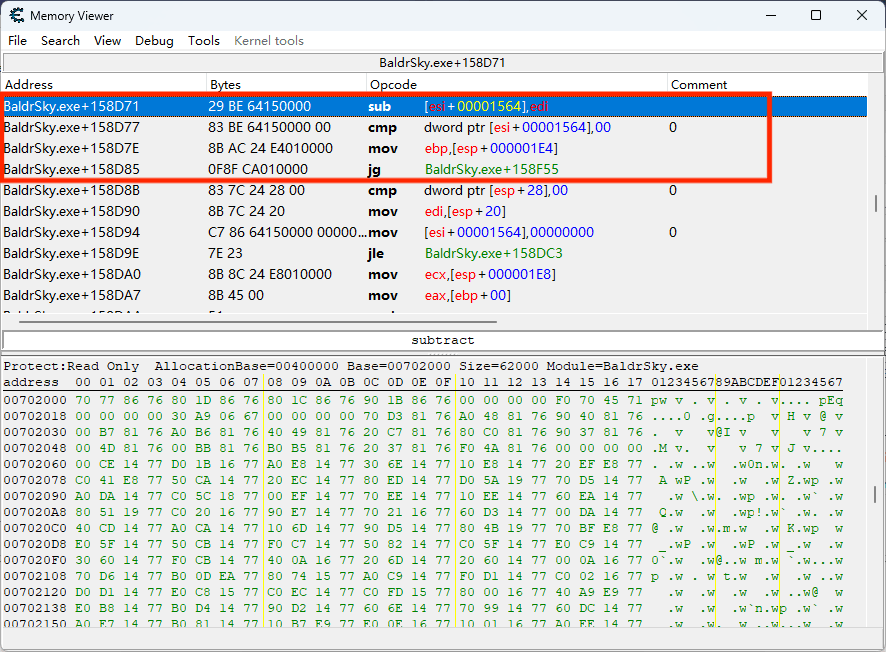Viewport: 886px width, 652px height.
Task: Select row BaldrSky.exe+158D94 mov instruction
Action: (x=434, y=232)
